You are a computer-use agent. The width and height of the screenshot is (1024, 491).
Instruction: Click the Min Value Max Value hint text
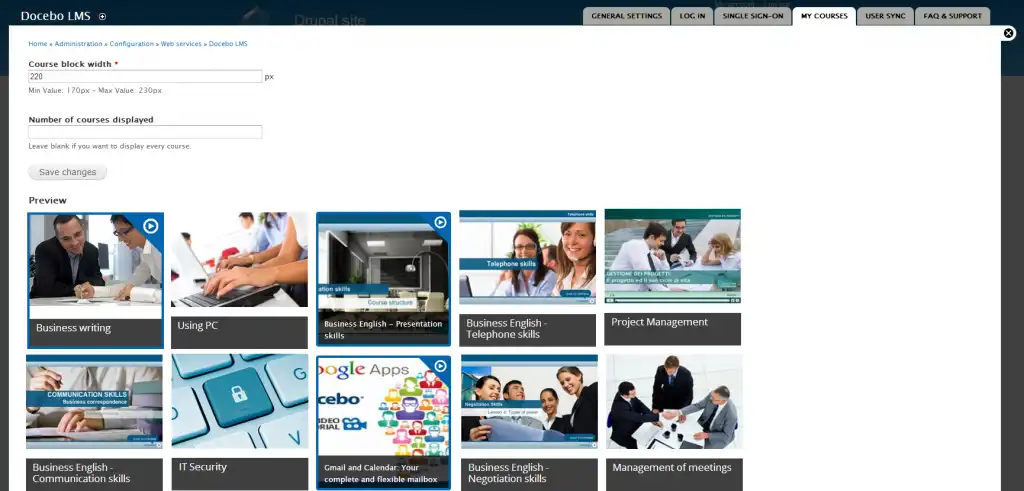[x=95, y=91]
